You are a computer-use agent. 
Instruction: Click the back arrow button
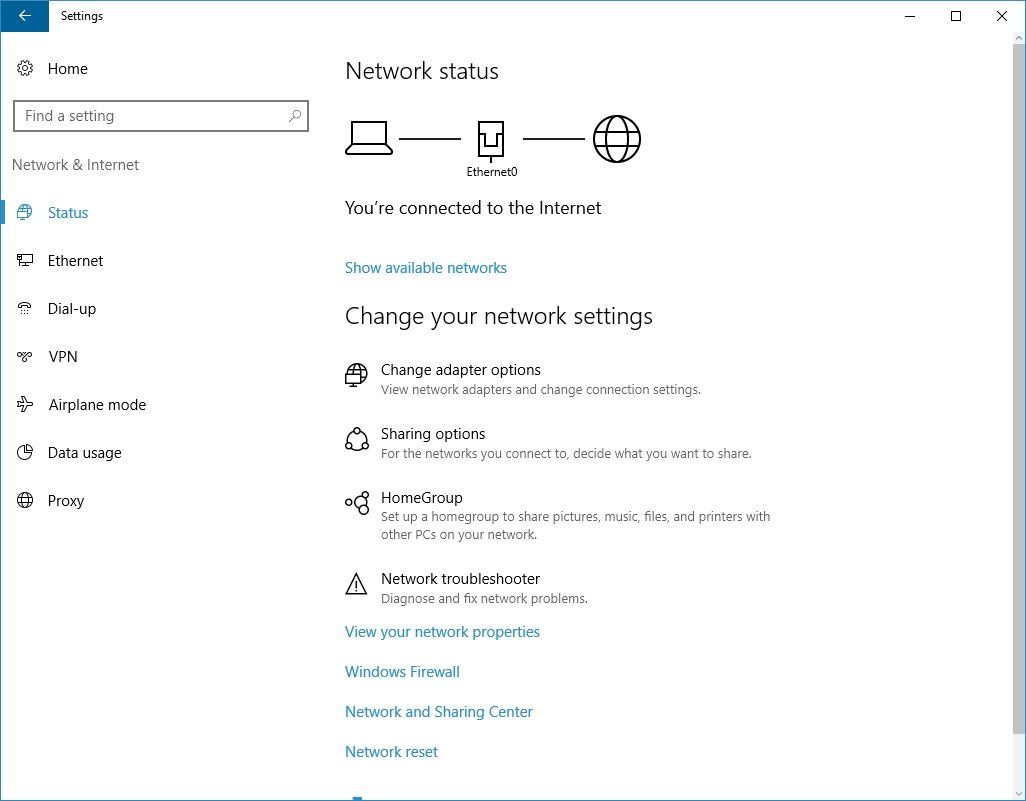[24, 16]
